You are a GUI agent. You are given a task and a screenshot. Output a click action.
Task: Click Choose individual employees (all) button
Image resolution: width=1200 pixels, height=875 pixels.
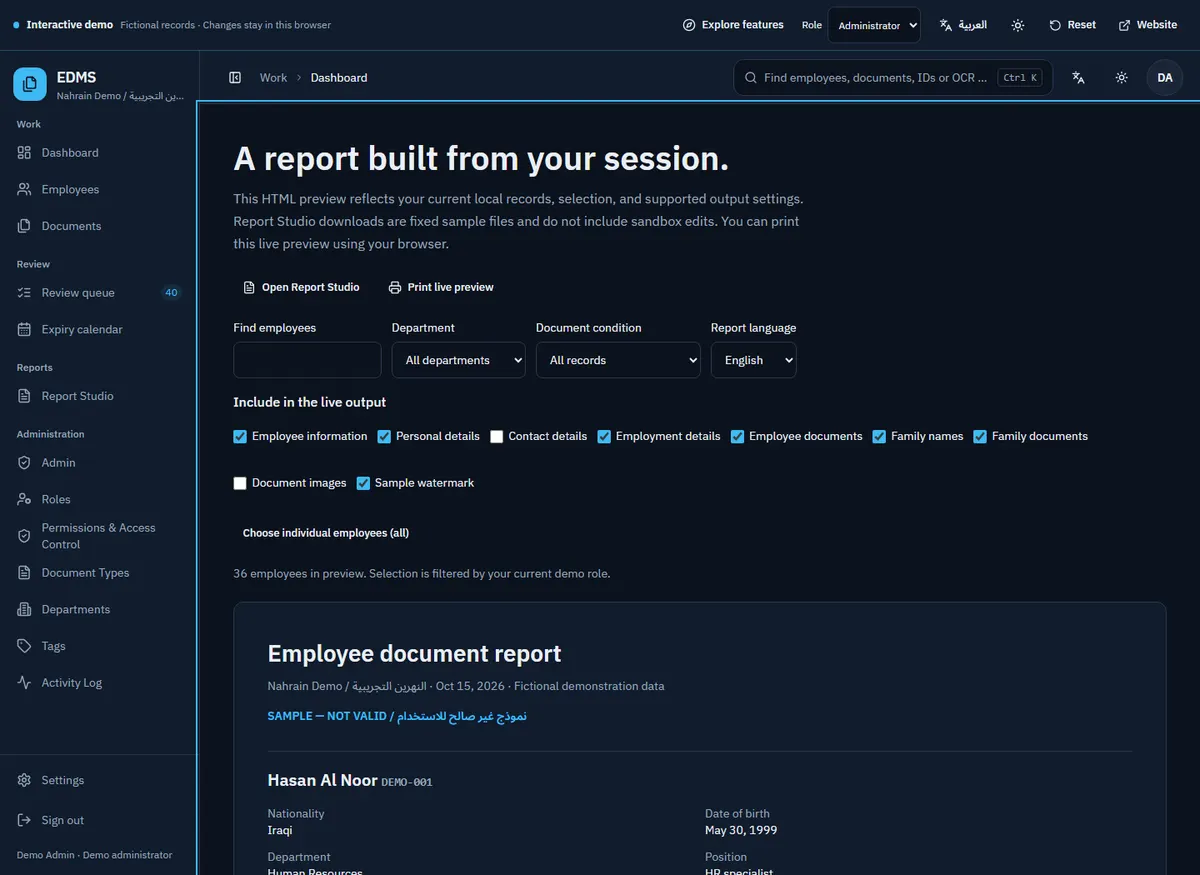326,533
